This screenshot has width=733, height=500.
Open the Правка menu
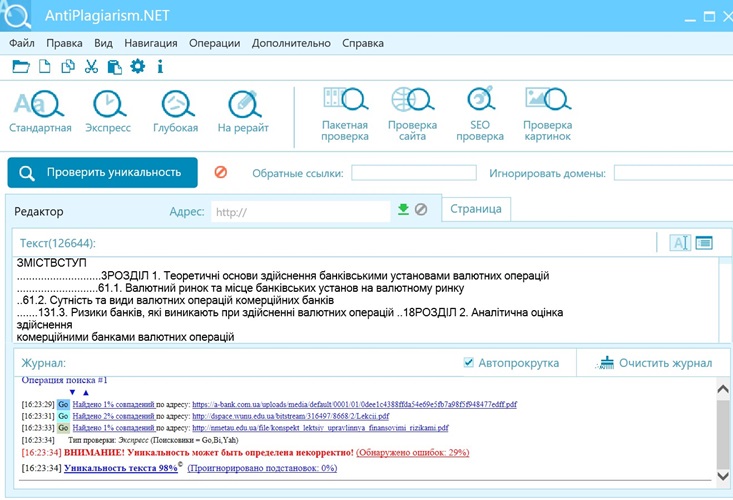tap(64, 43)
